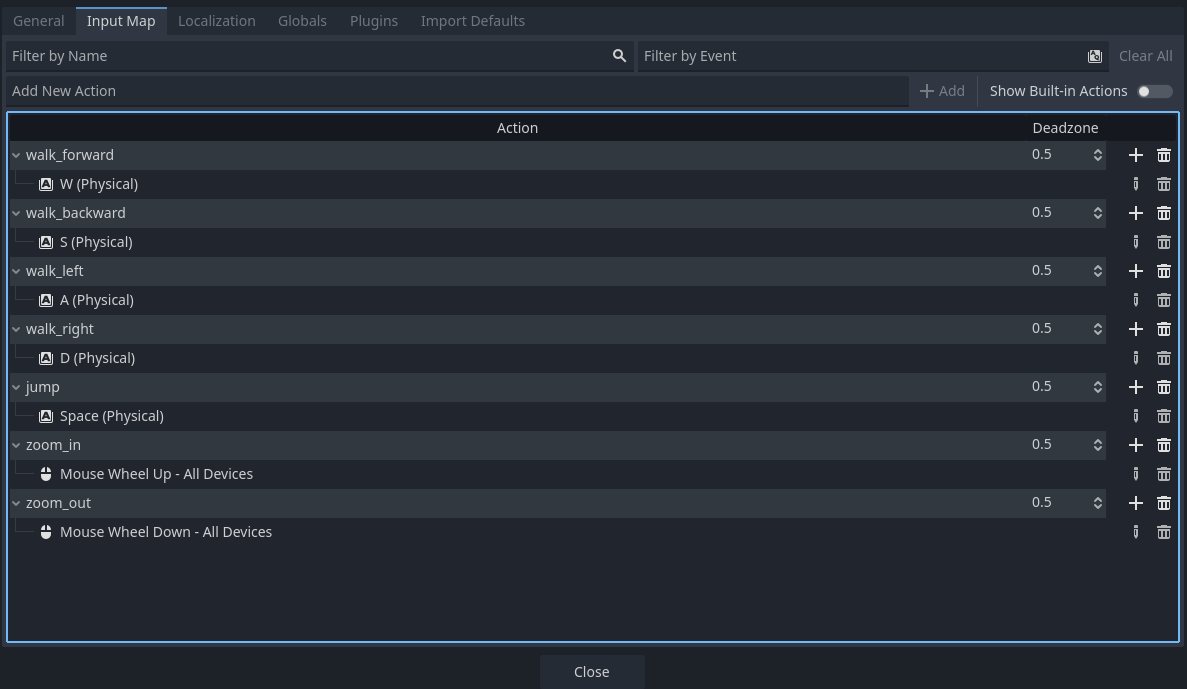Add an event to zoom_in action
Viewport: 1187px width, 689px height.
point(1136,445)
